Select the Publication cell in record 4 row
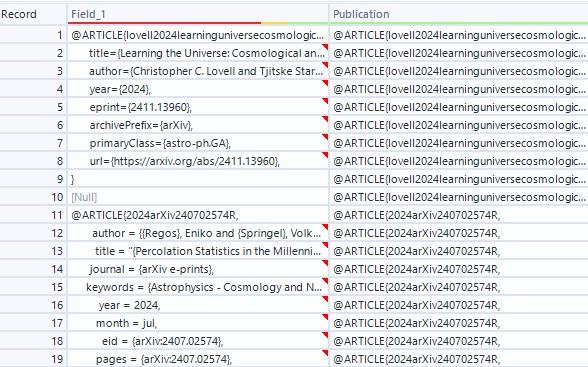Screen dimensions: 588x367 click(x=459, y=89)
